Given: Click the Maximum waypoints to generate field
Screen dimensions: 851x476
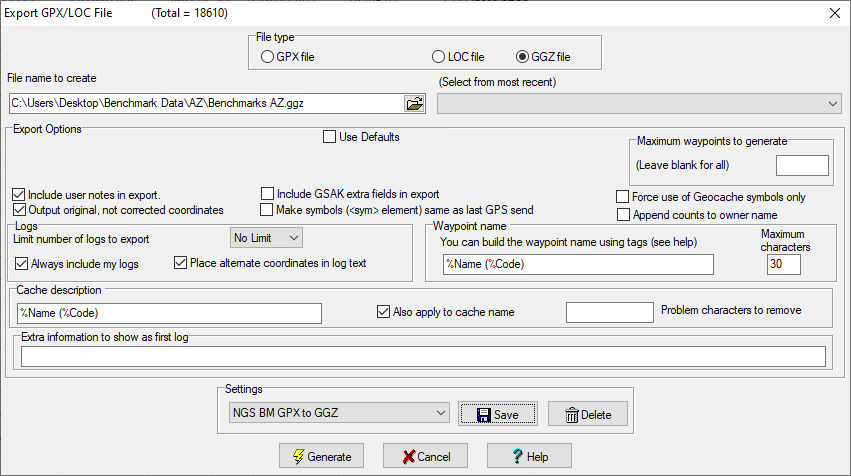Looking at the screenshot, I should click(x=802, y=165).
